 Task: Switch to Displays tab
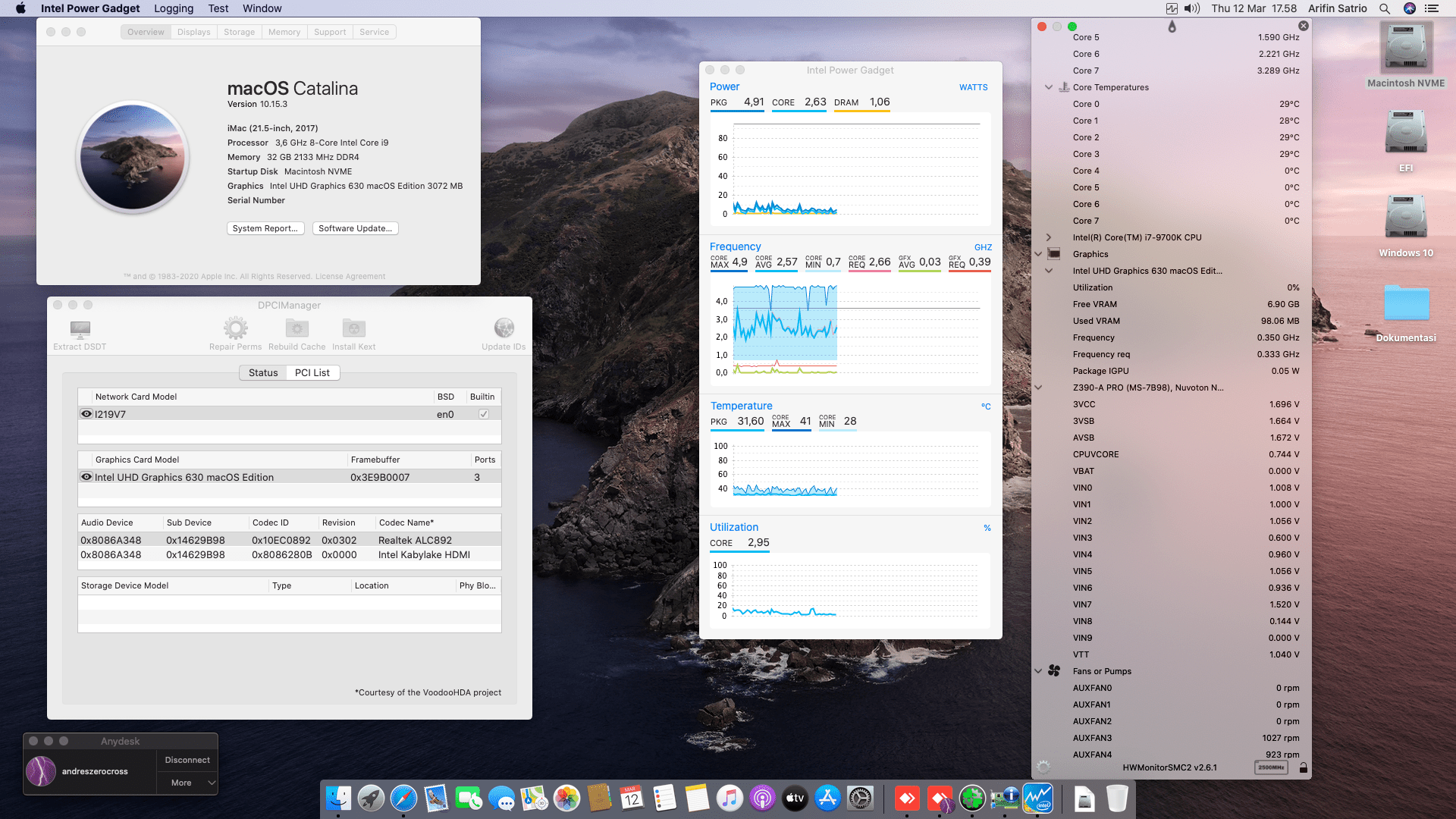[194, 32]
